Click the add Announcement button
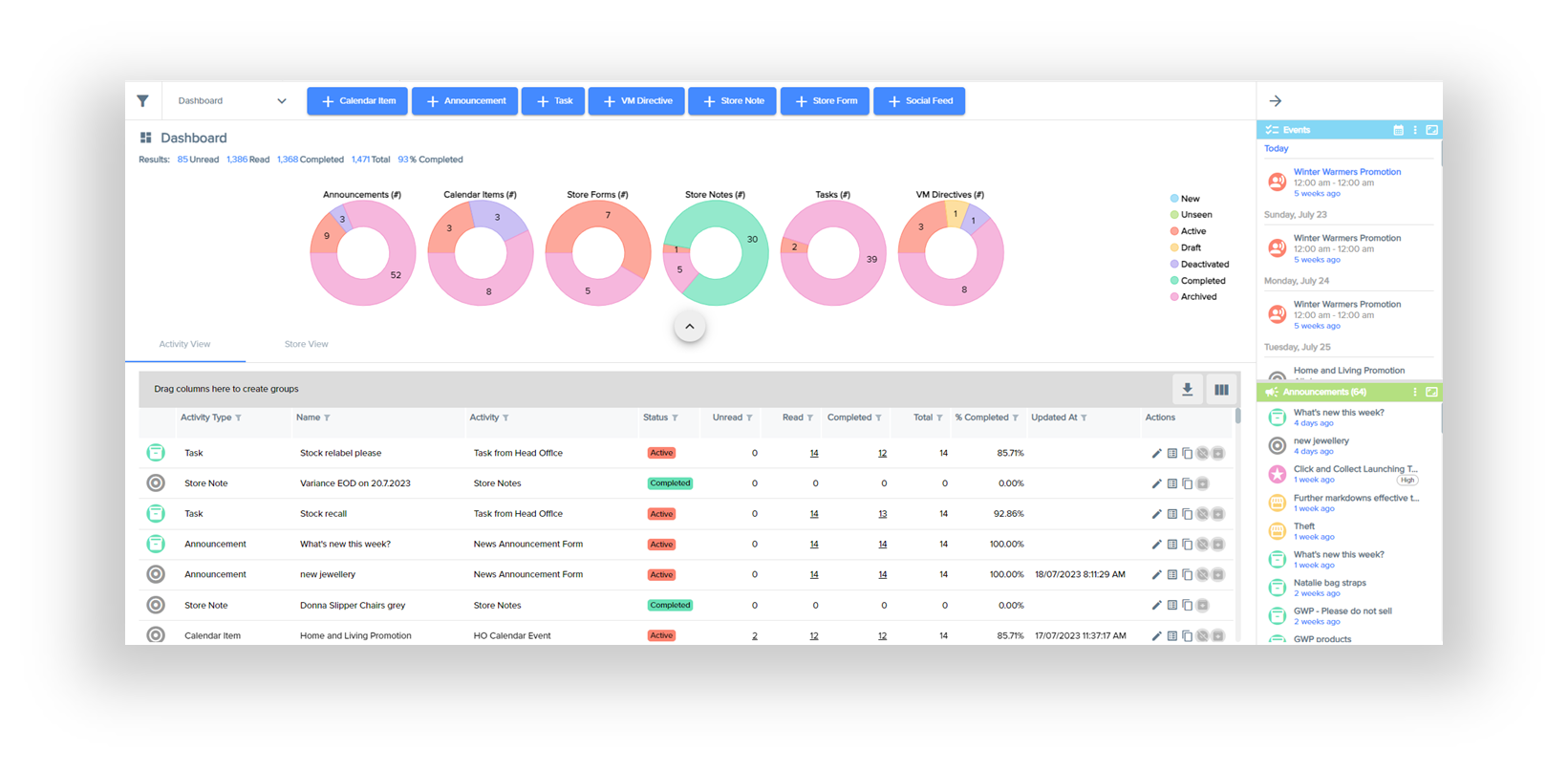The width and height of the screenshot is (1568, 771). pyautogui.click(x=464, y=101)
